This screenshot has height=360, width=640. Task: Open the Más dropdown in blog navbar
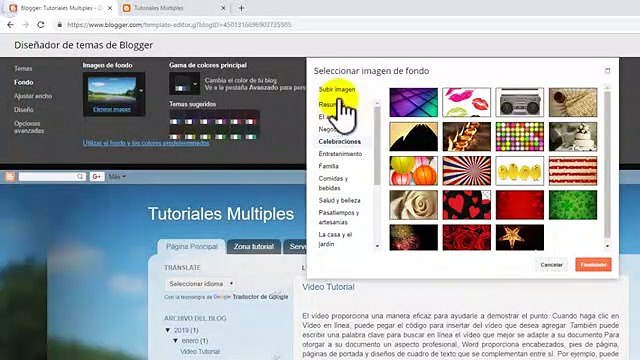pos(117,176)
